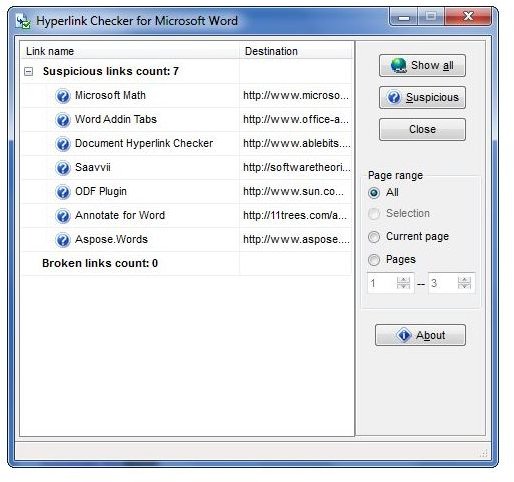Click the question icon beside Word Addin Tabs

63,120
